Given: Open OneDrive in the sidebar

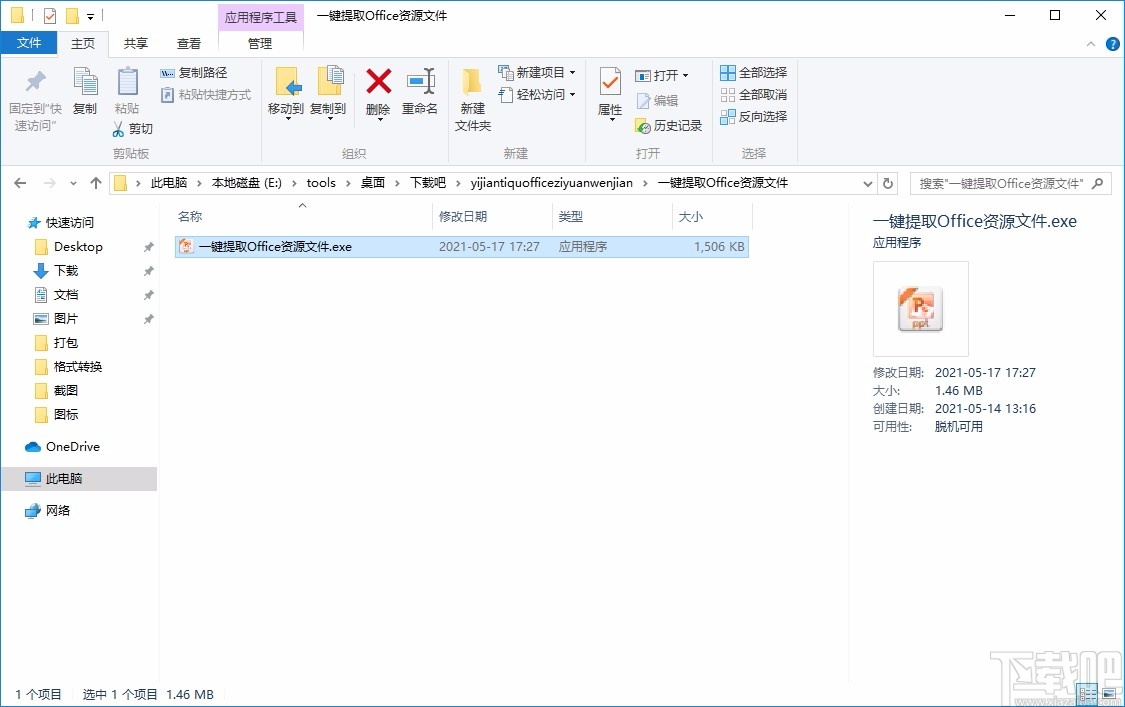Looking at the screenshot, I should point(70,446).
